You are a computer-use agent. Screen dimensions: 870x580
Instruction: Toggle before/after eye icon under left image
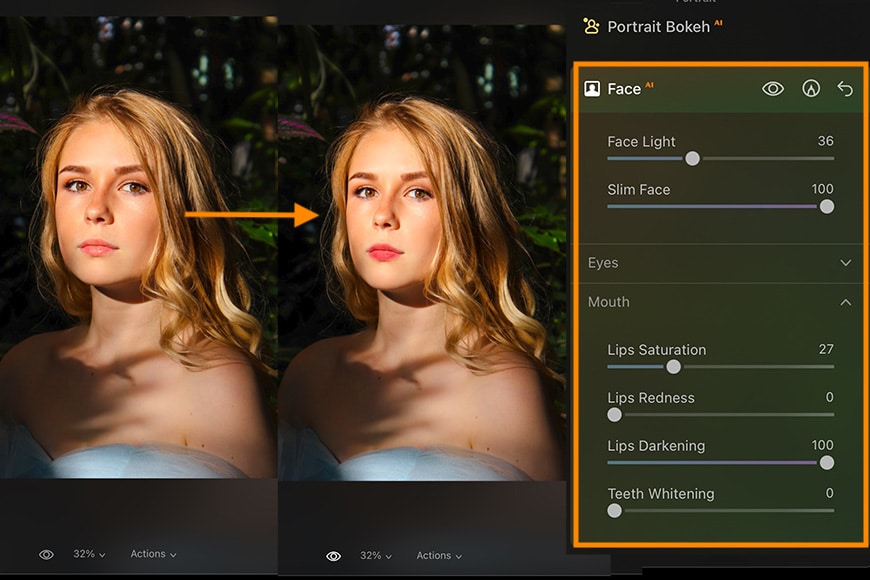pyautogui.click(x=47, y=554)
